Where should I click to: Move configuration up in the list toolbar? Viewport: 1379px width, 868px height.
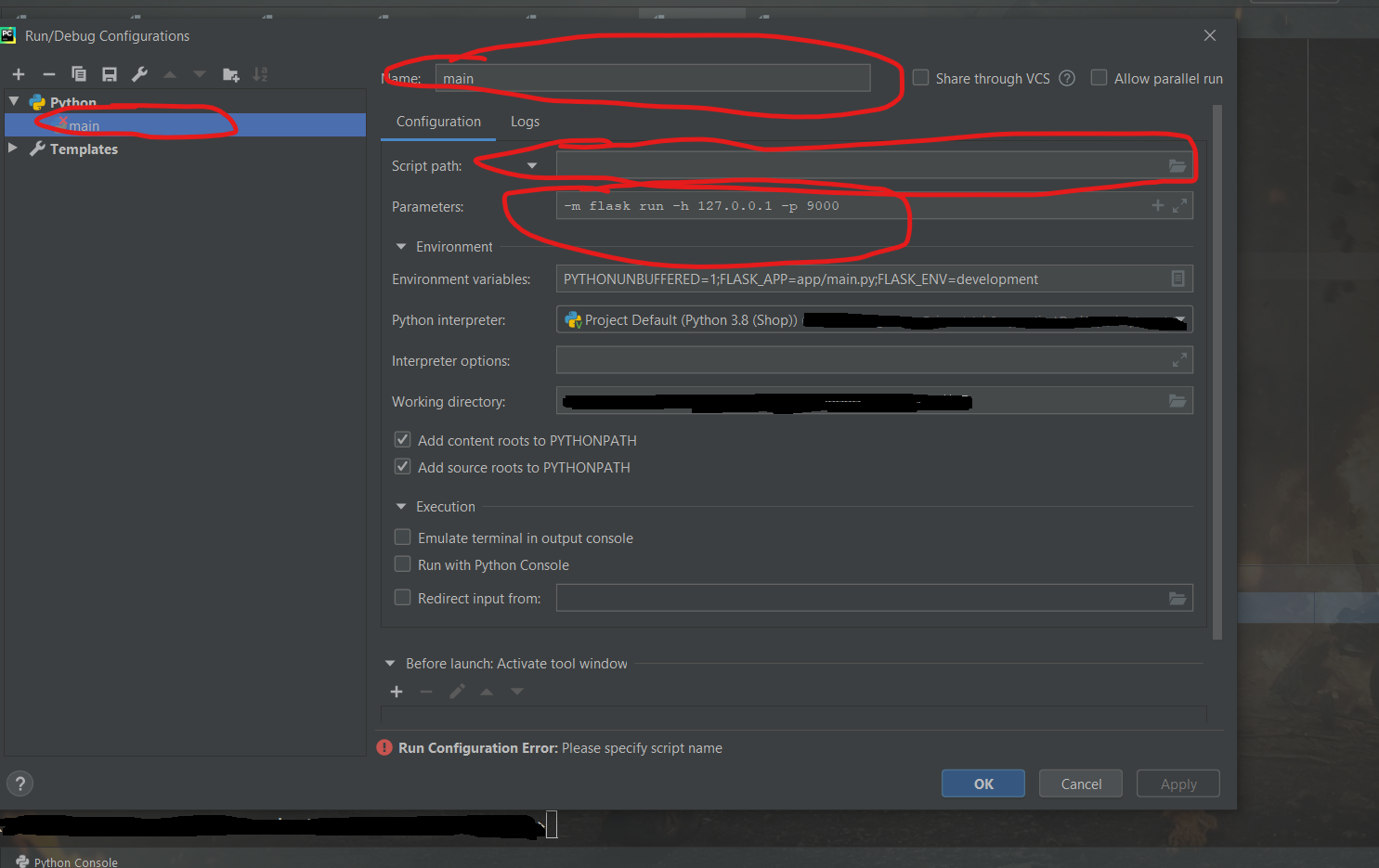point(170,74)
